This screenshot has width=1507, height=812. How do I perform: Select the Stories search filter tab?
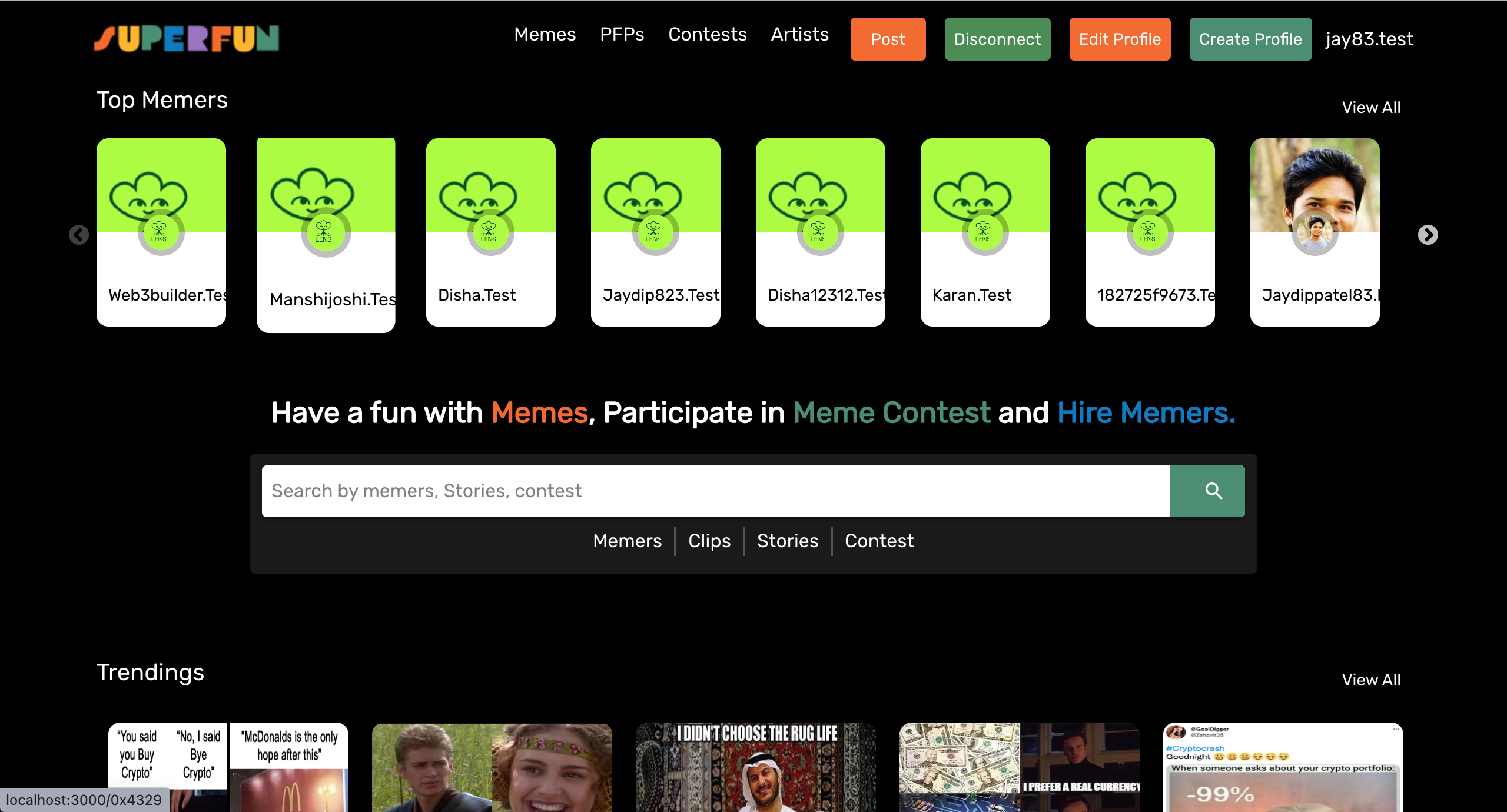tap(787, 541)
